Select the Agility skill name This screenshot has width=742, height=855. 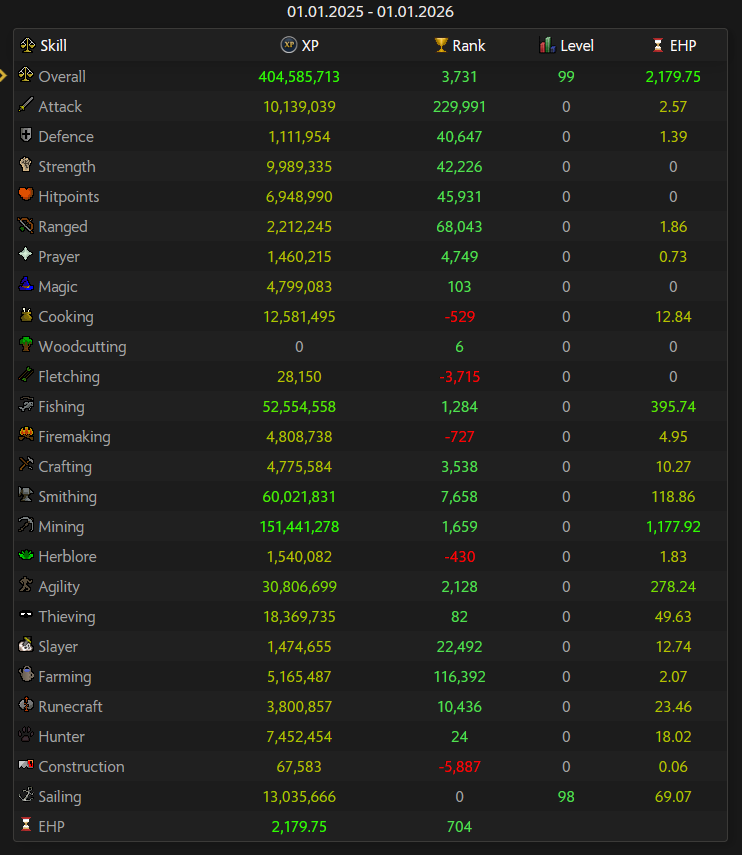click(x=59, y=587)
